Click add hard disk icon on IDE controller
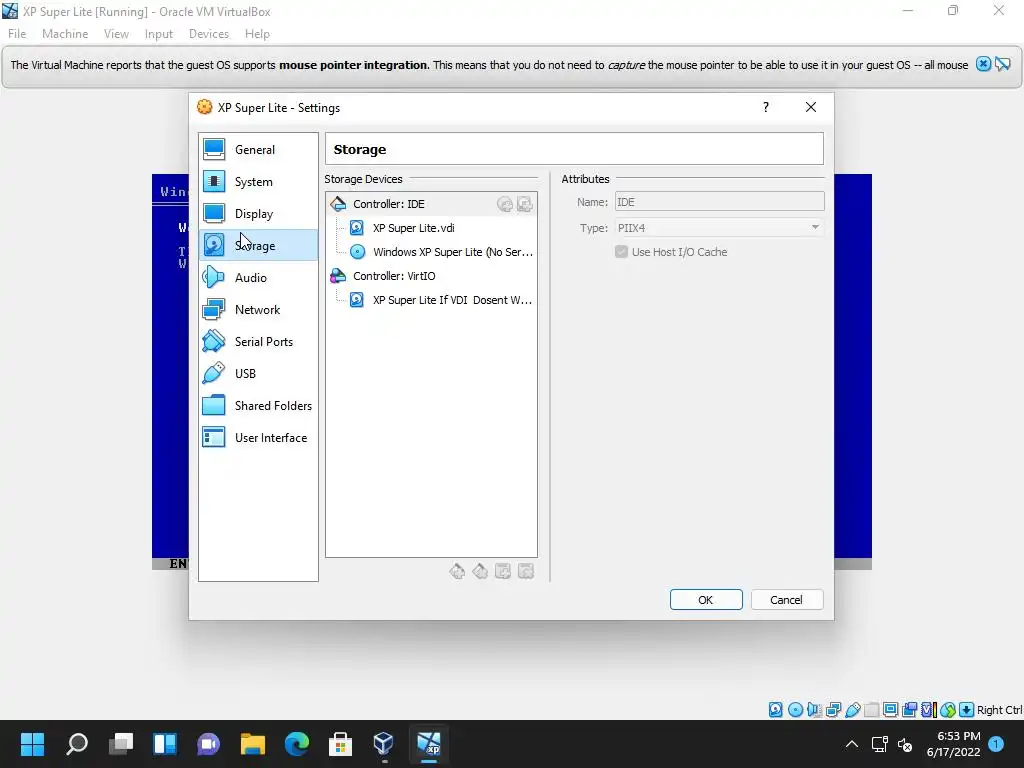The width and height of the screenshot is (1024, 768). (524, 204)
